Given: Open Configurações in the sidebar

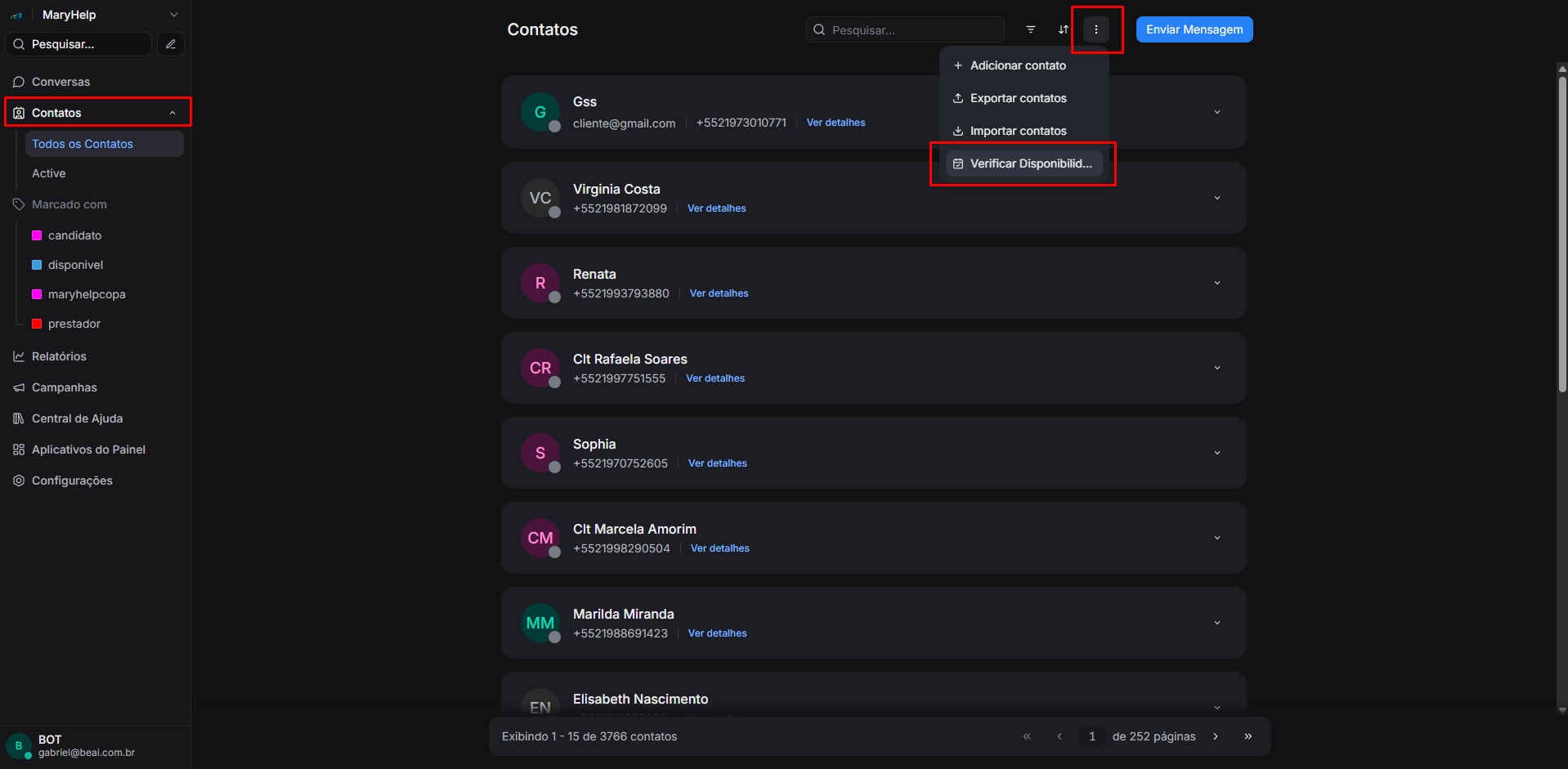Looking at the screenshot, I should (x=72, y=481).
